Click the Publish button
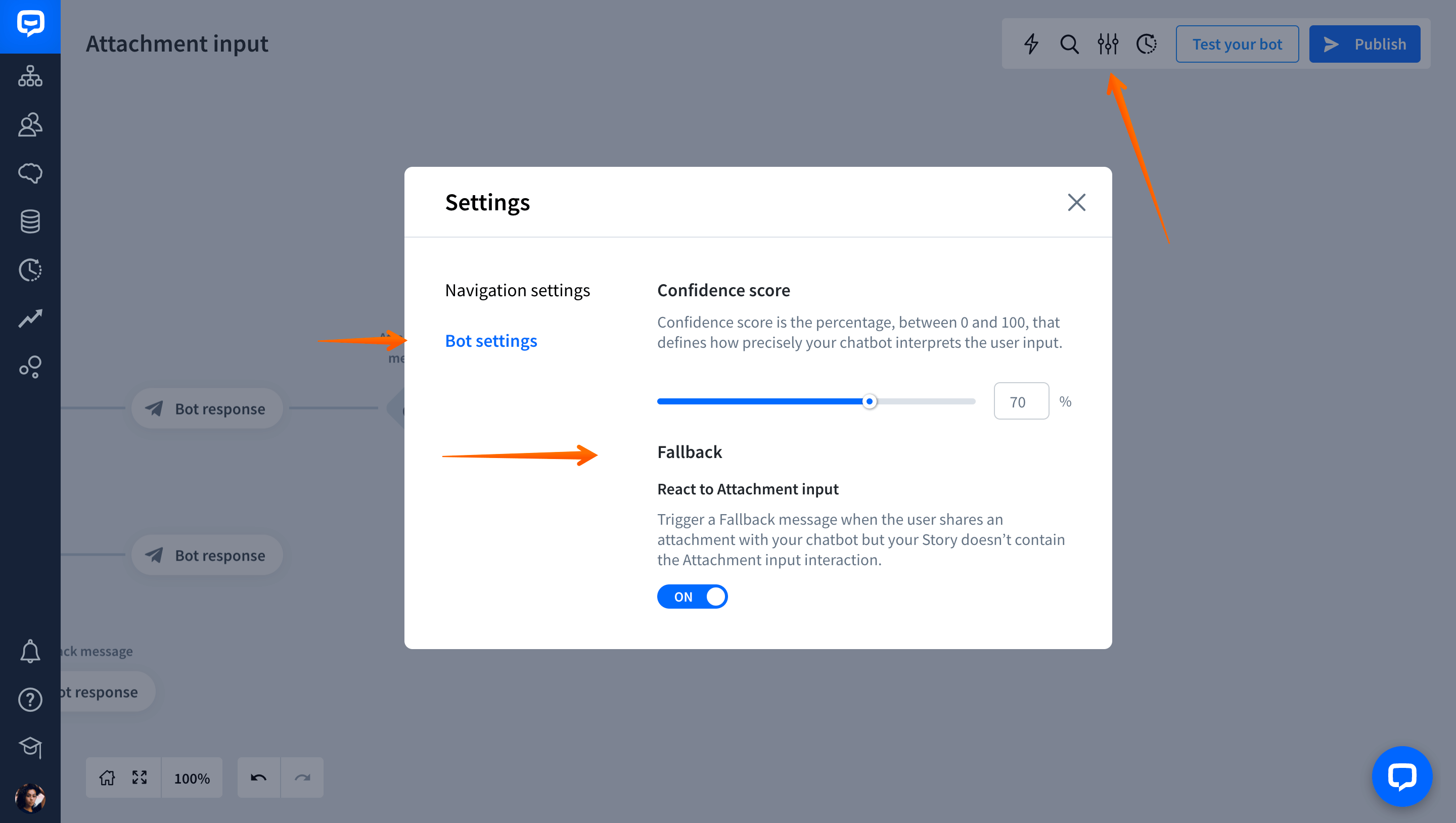The height and width of the screenshot is (823, 1456). coord(1364,44)
